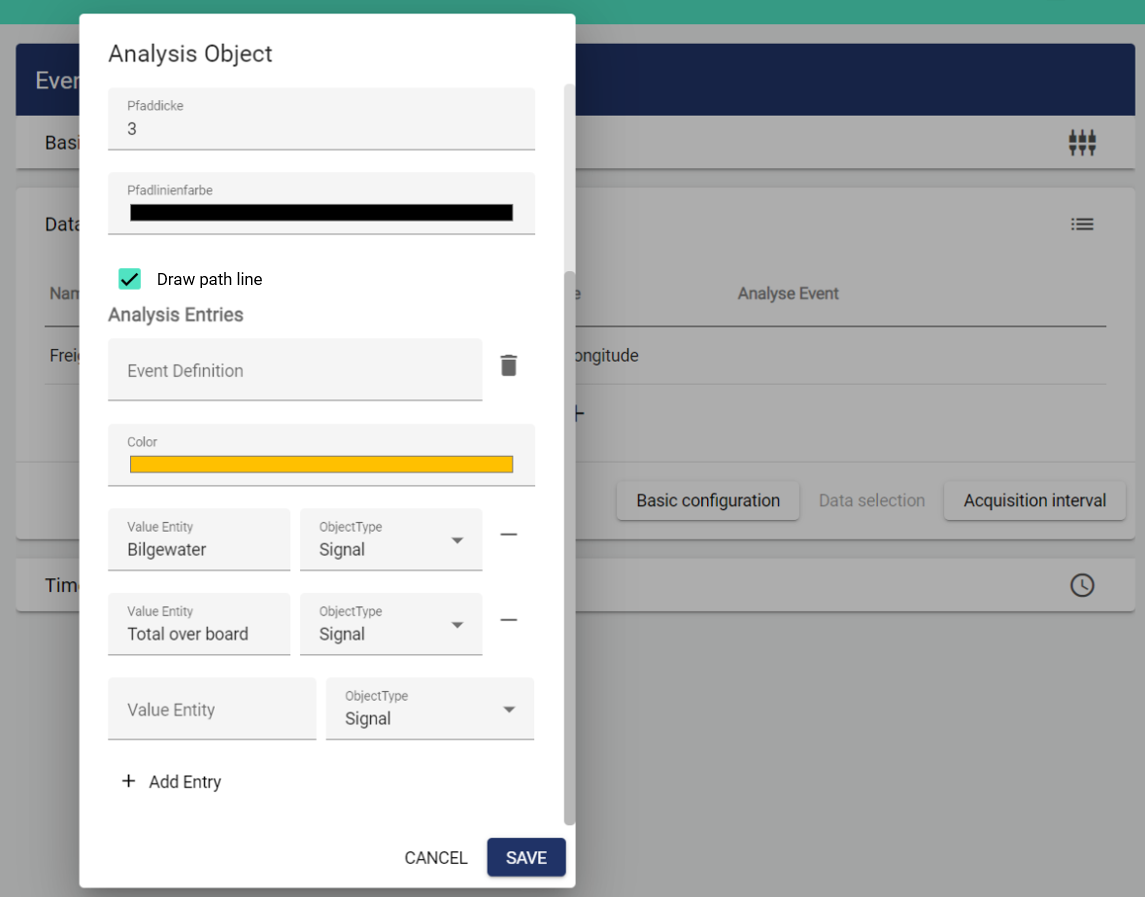Open the equalizer settings icon
Viewport: 1145px width, 897px height.
pyautogui.click(x=1082, y=143)
